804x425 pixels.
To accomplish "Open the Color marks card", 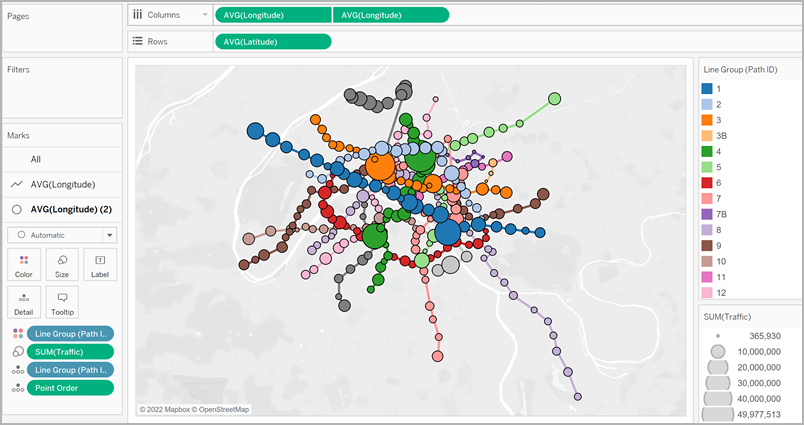I will tap(24, 264).
